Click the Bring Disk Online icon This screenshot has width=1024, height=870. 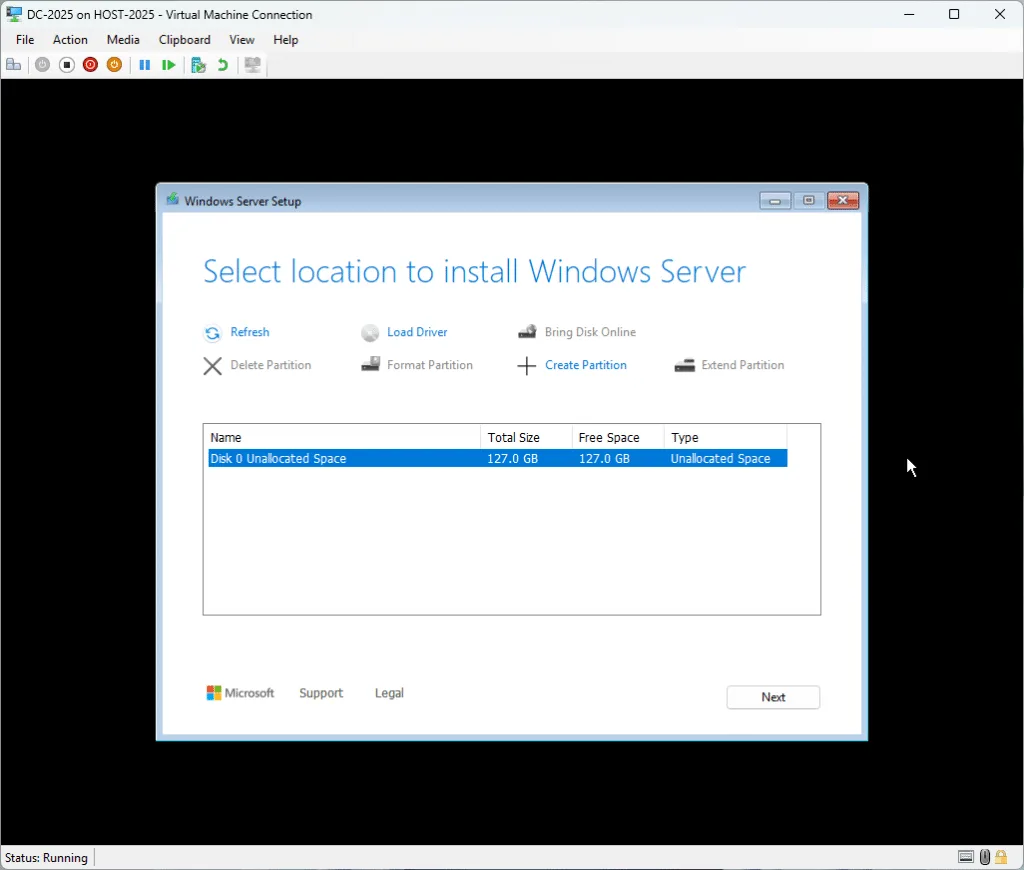tap(527, 332)
